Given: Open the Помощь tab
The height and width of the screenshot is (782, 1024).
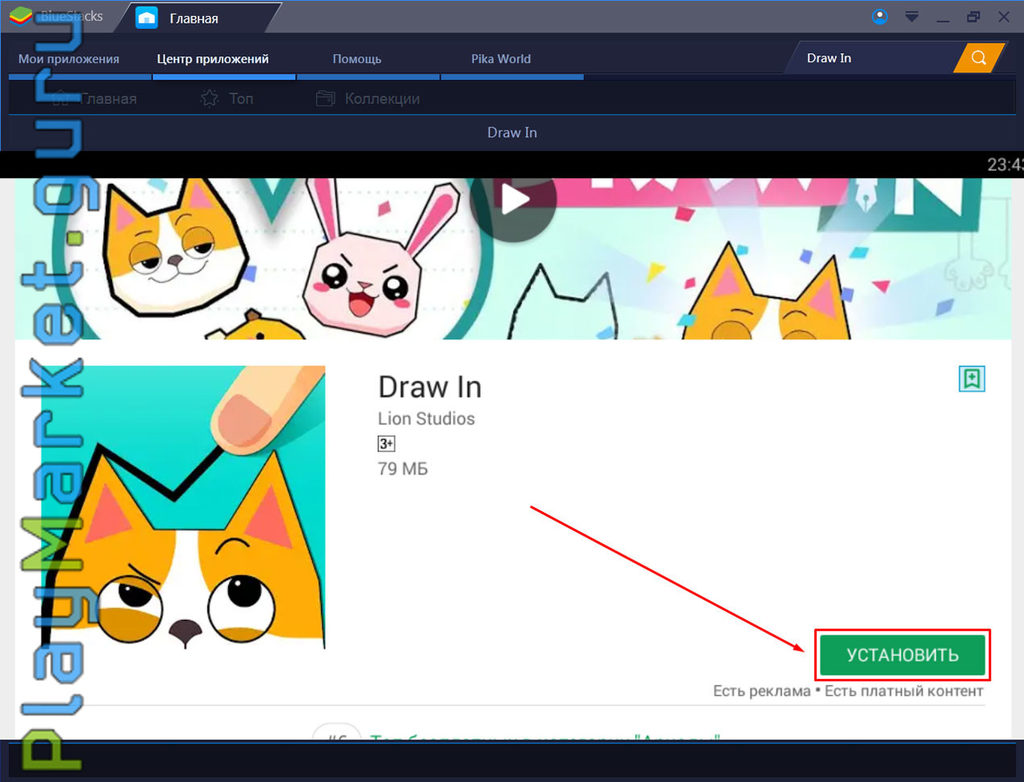Looking at the screenshot, I should [357, 59].
